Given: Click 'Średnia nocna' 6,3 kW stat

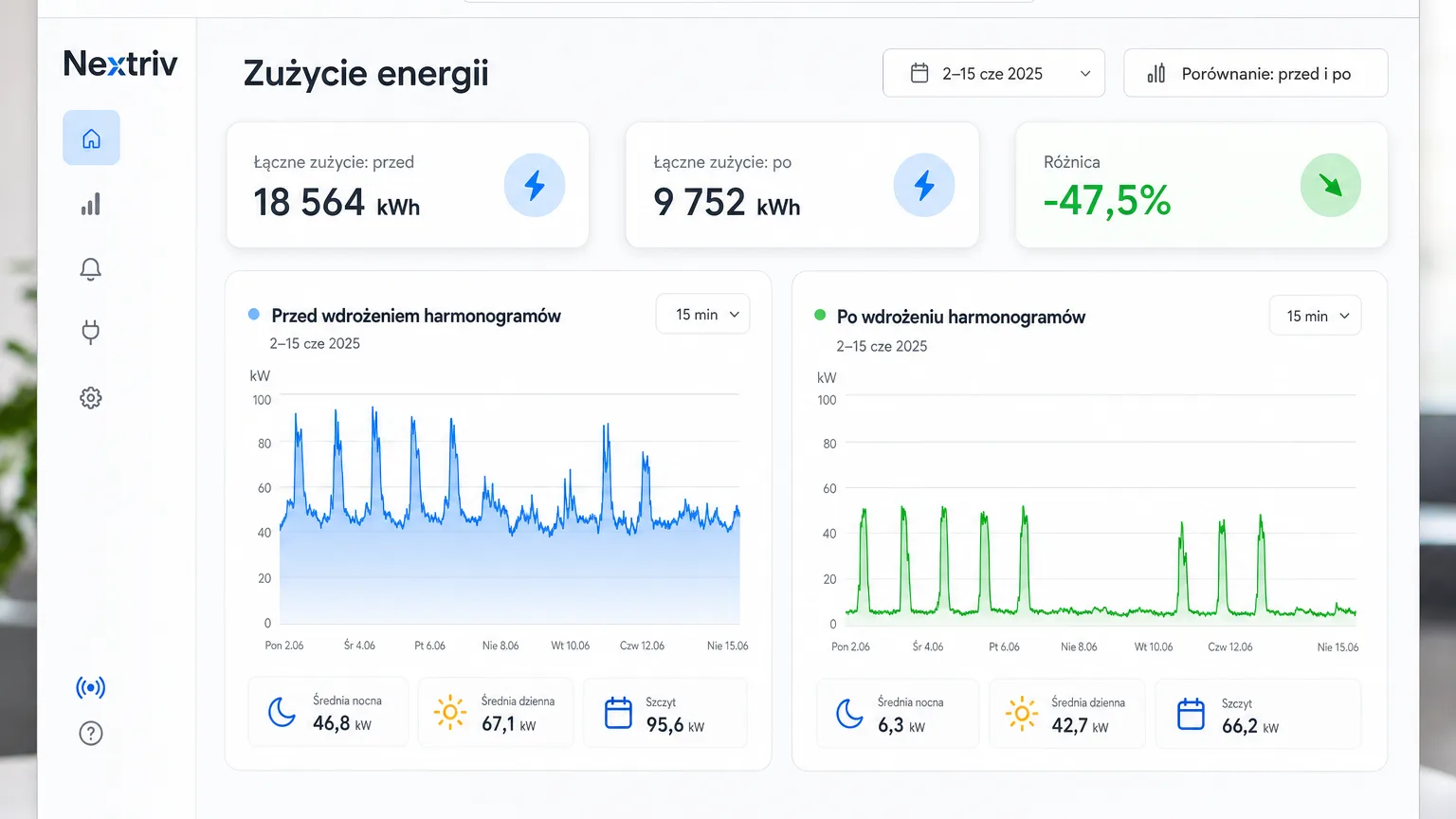Looking at the screenshot, I should point(897,714).
